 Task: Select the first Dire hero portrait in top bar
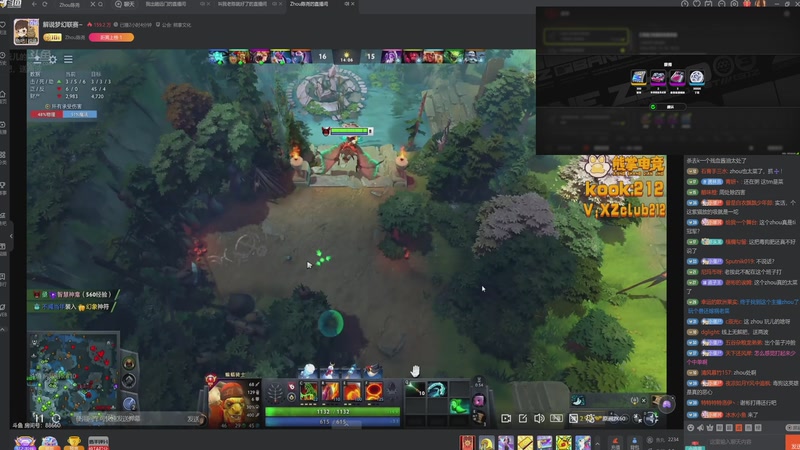pos(391,56)
